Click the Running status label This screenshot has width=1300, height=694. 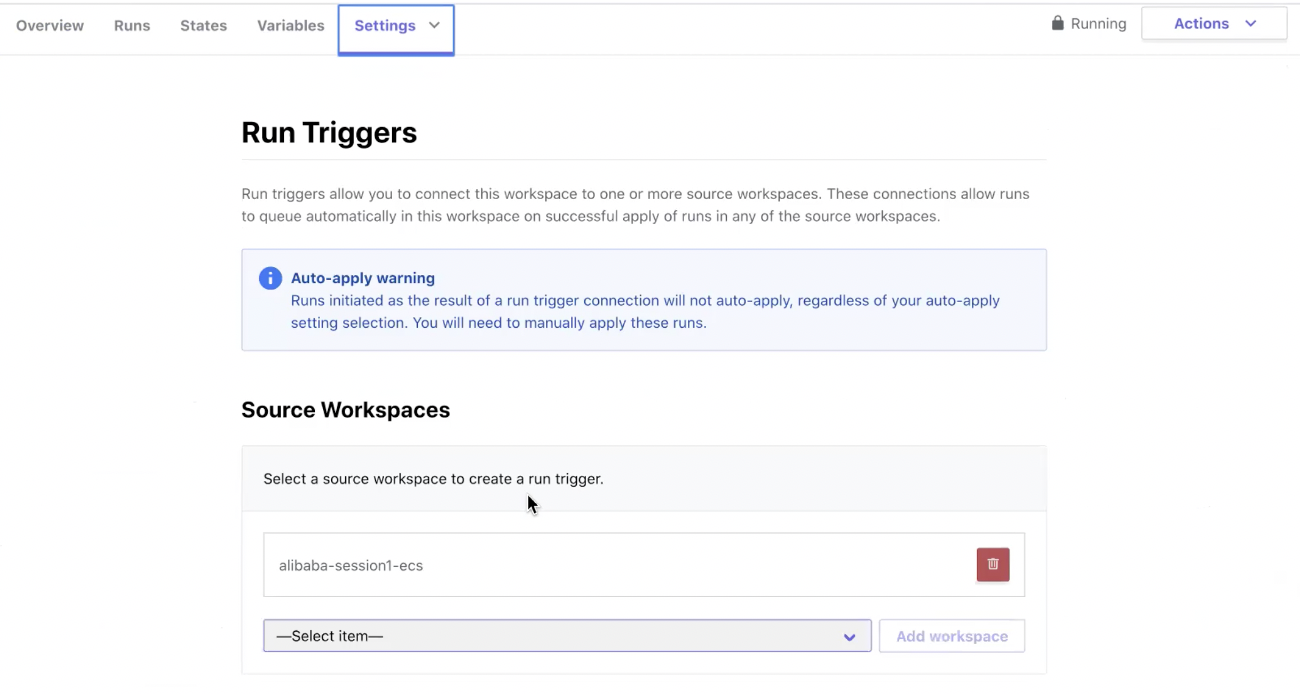coord(1097,23)
